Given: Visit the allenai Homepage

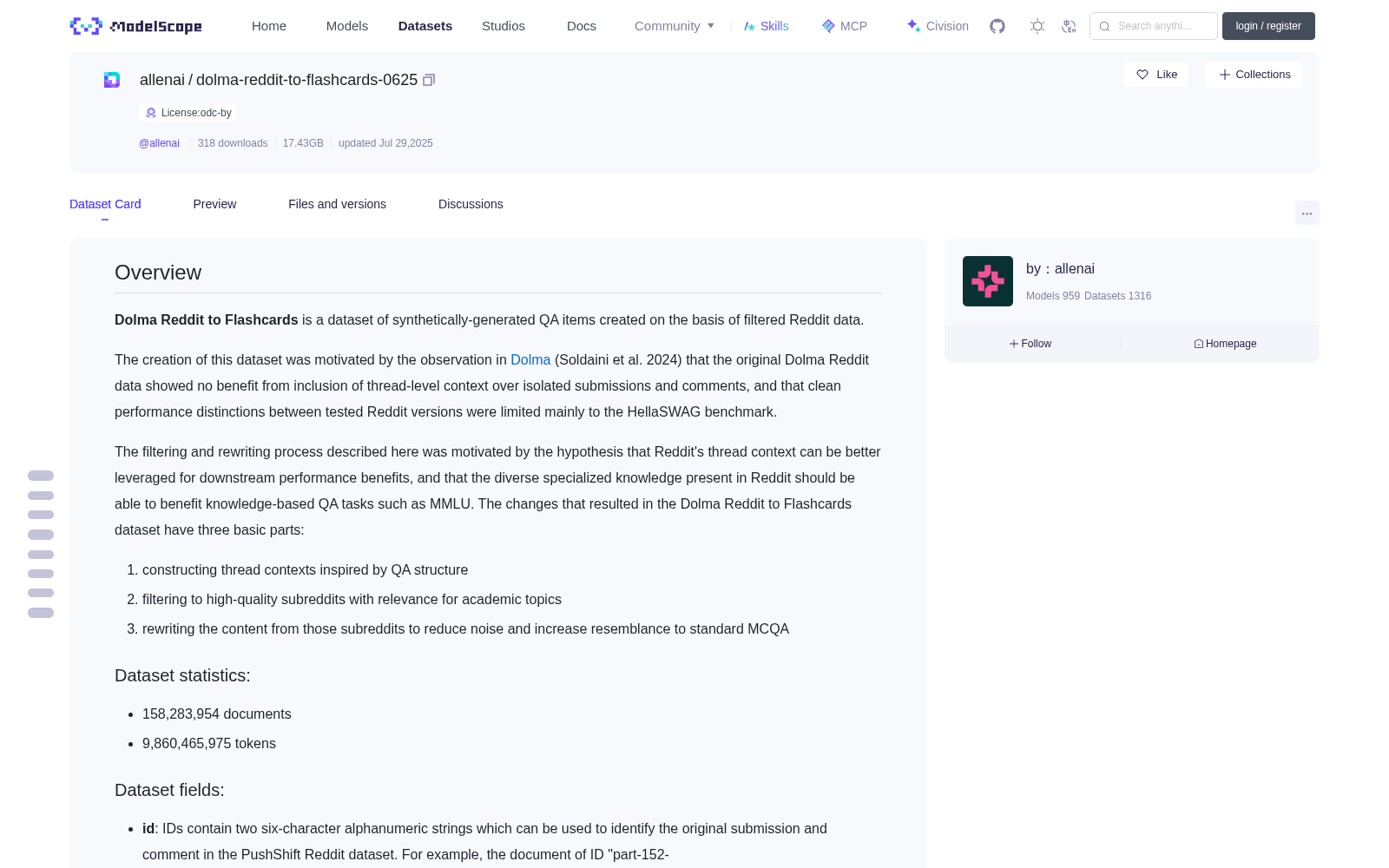Looking at the screenshot, I should pos(1225,344).
